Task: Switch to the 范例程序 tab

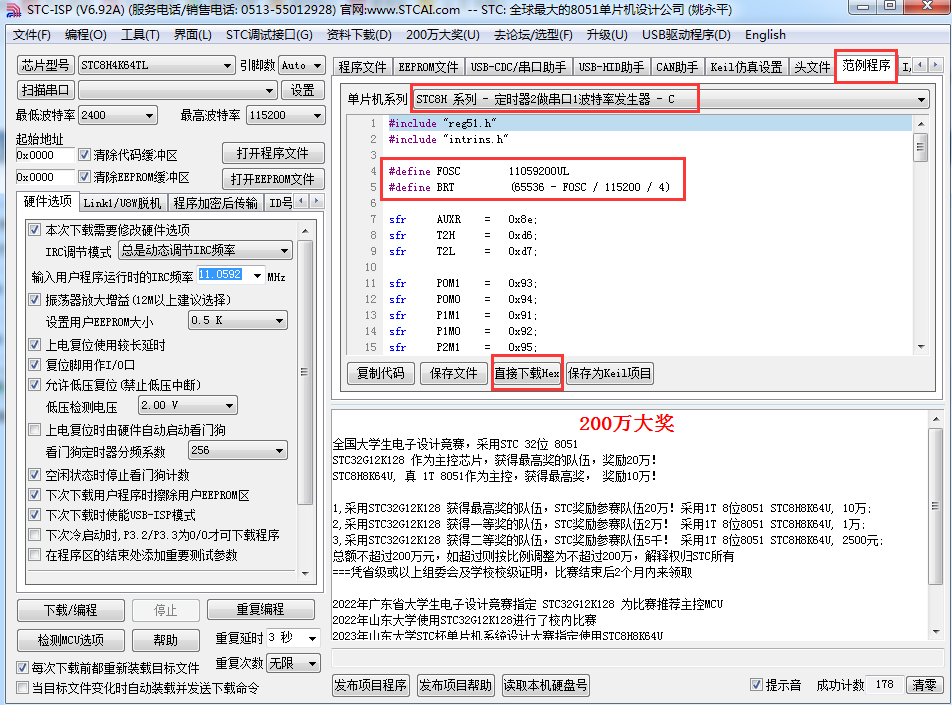Action: (x=866, y=65)
